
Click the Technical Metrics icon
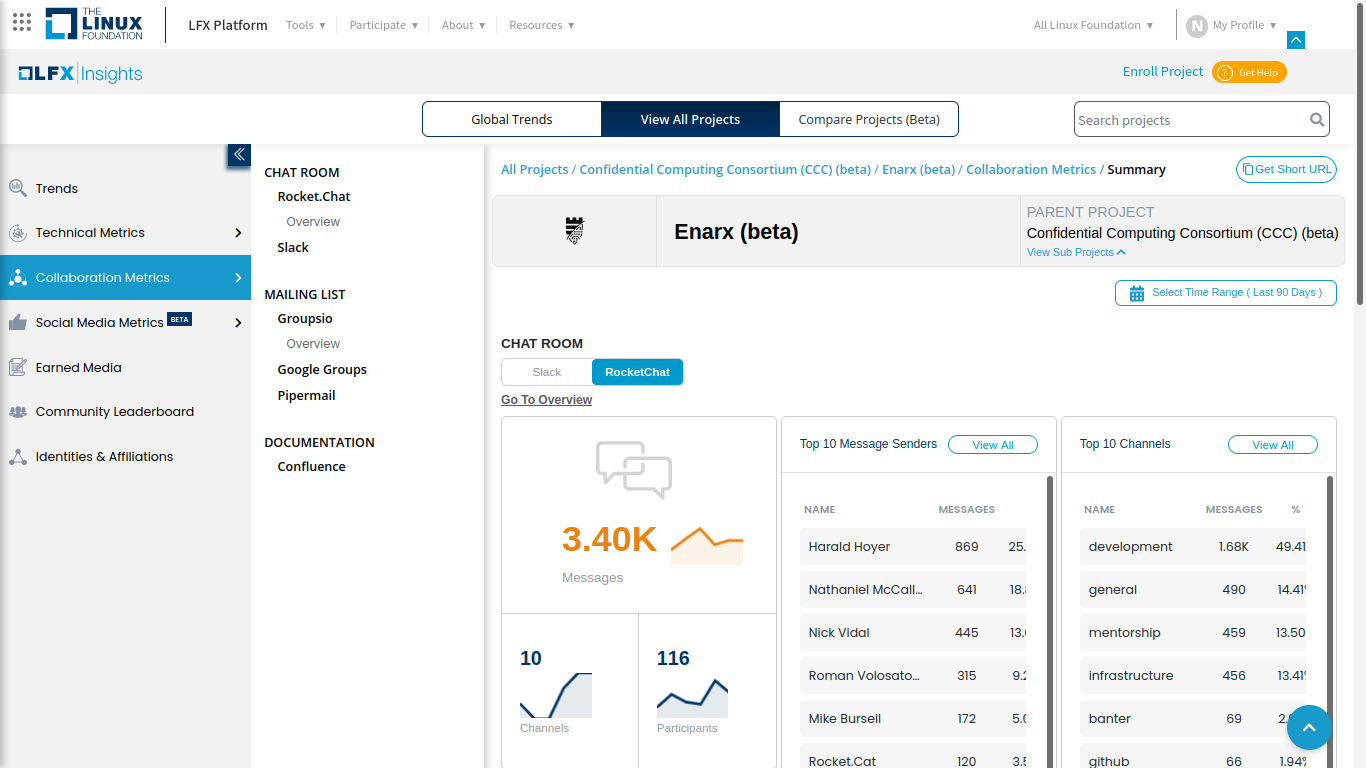(18, 233)
